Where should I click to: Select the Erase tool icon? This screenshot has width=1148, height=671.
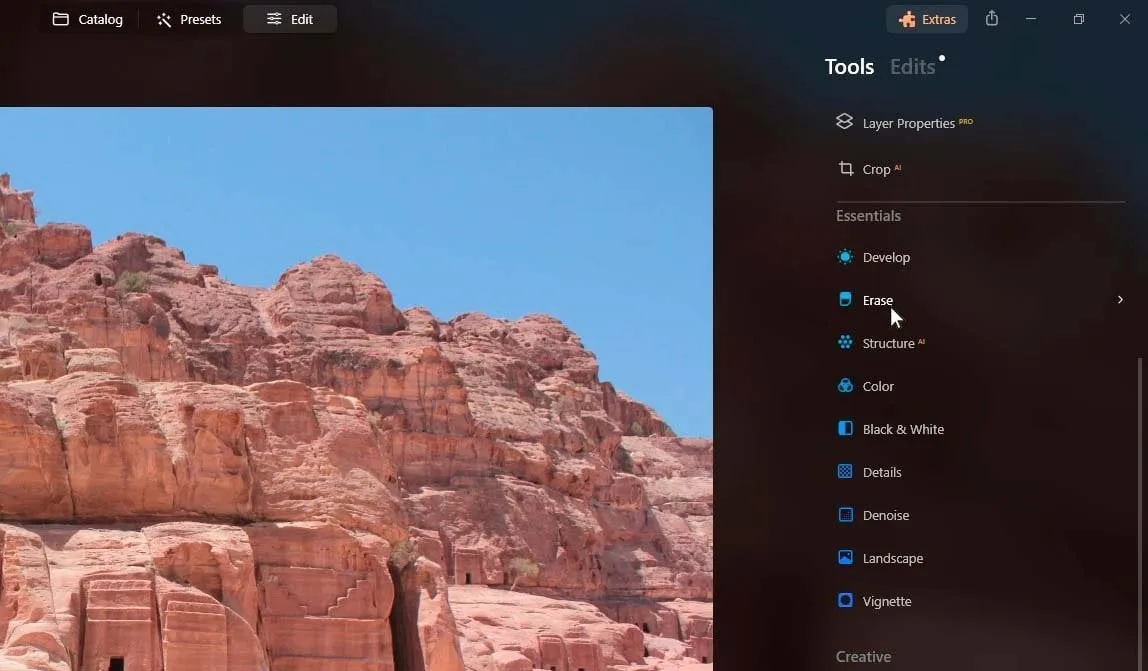[x=845, y=300]
